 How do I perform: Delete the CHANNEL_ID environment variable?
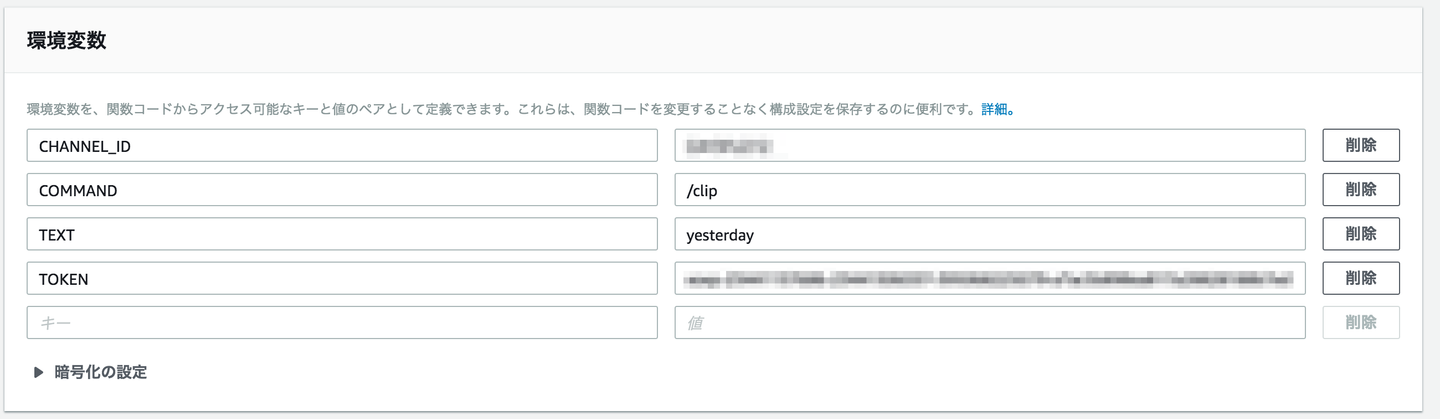1360,146
